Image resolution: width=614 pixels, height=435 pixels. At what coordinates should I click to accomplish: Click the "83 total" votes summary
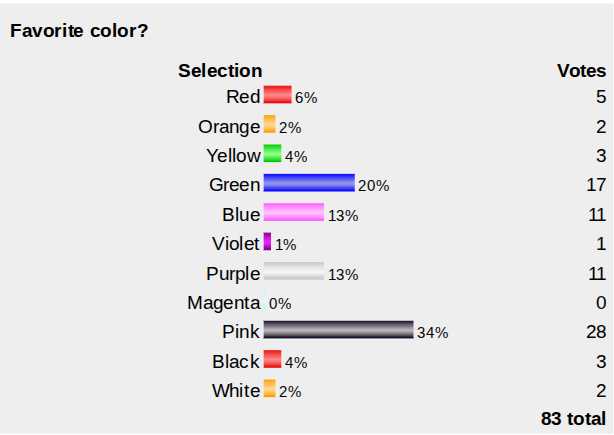point(573,417)
